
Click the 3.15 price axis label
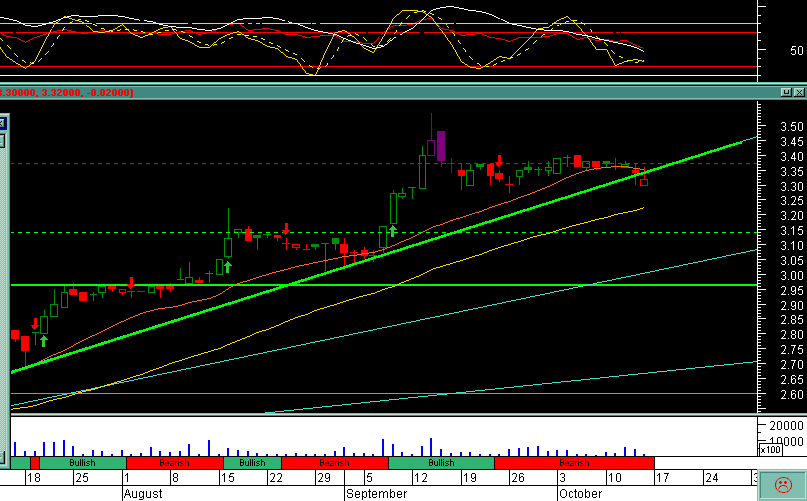coord(792,231)
